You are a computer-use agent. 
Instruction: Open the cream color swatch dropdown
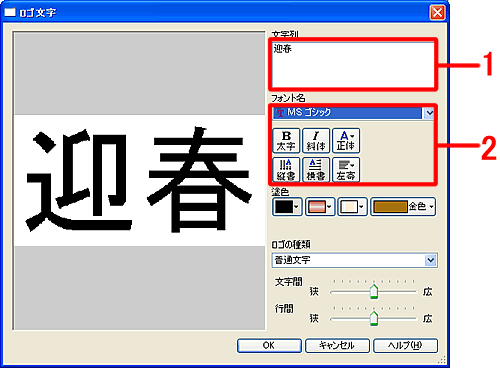coord(353,207)
